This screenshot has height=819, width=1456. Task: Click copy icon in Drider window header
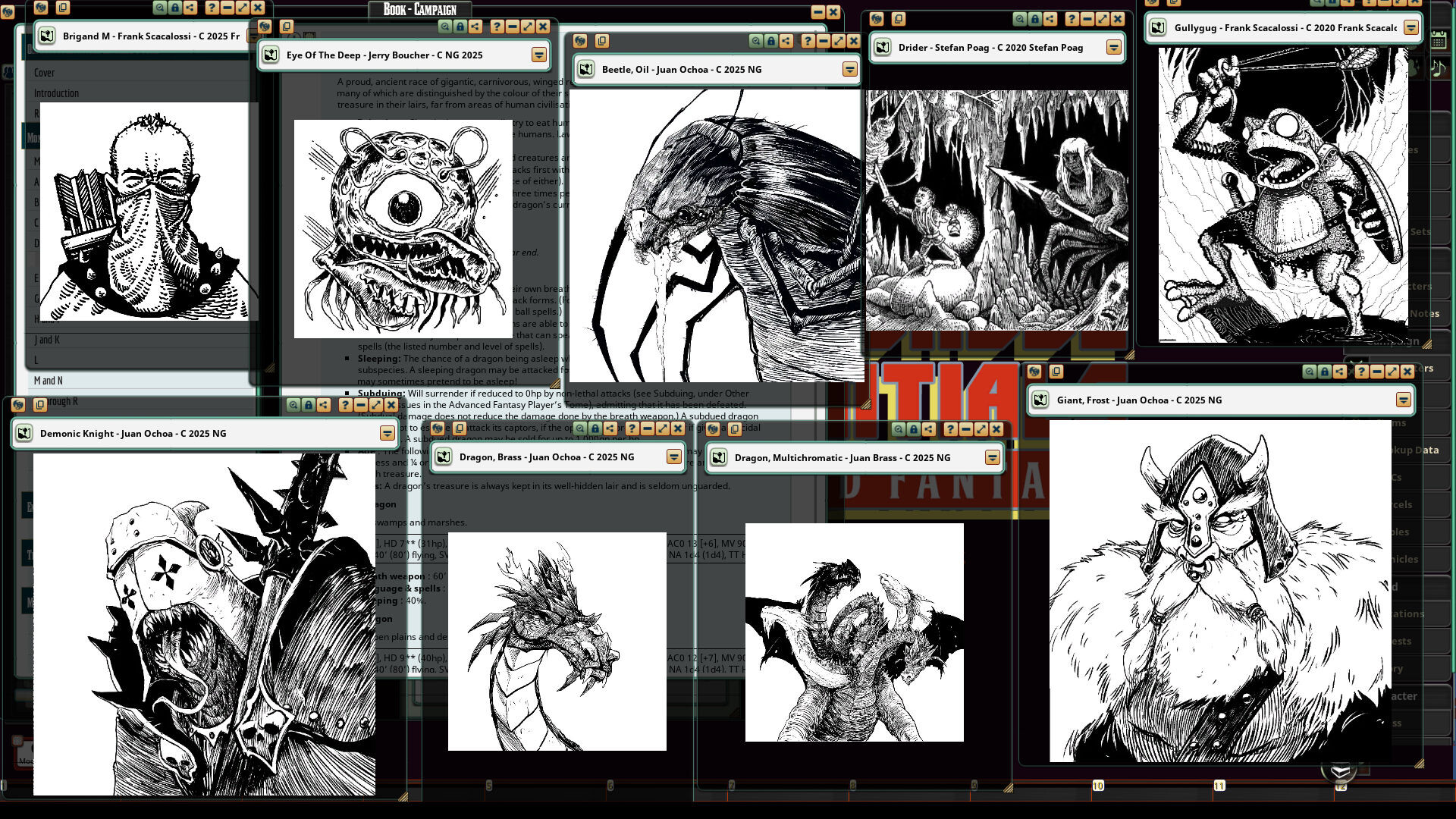(x=898, y=19)
